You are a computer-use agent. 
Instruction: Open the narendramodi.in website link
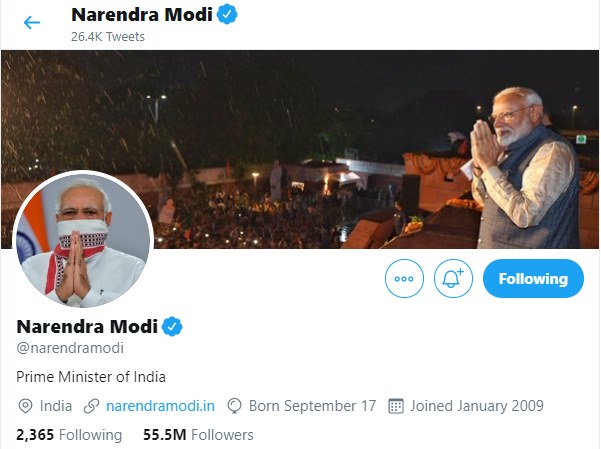click(x=161, y=406)
